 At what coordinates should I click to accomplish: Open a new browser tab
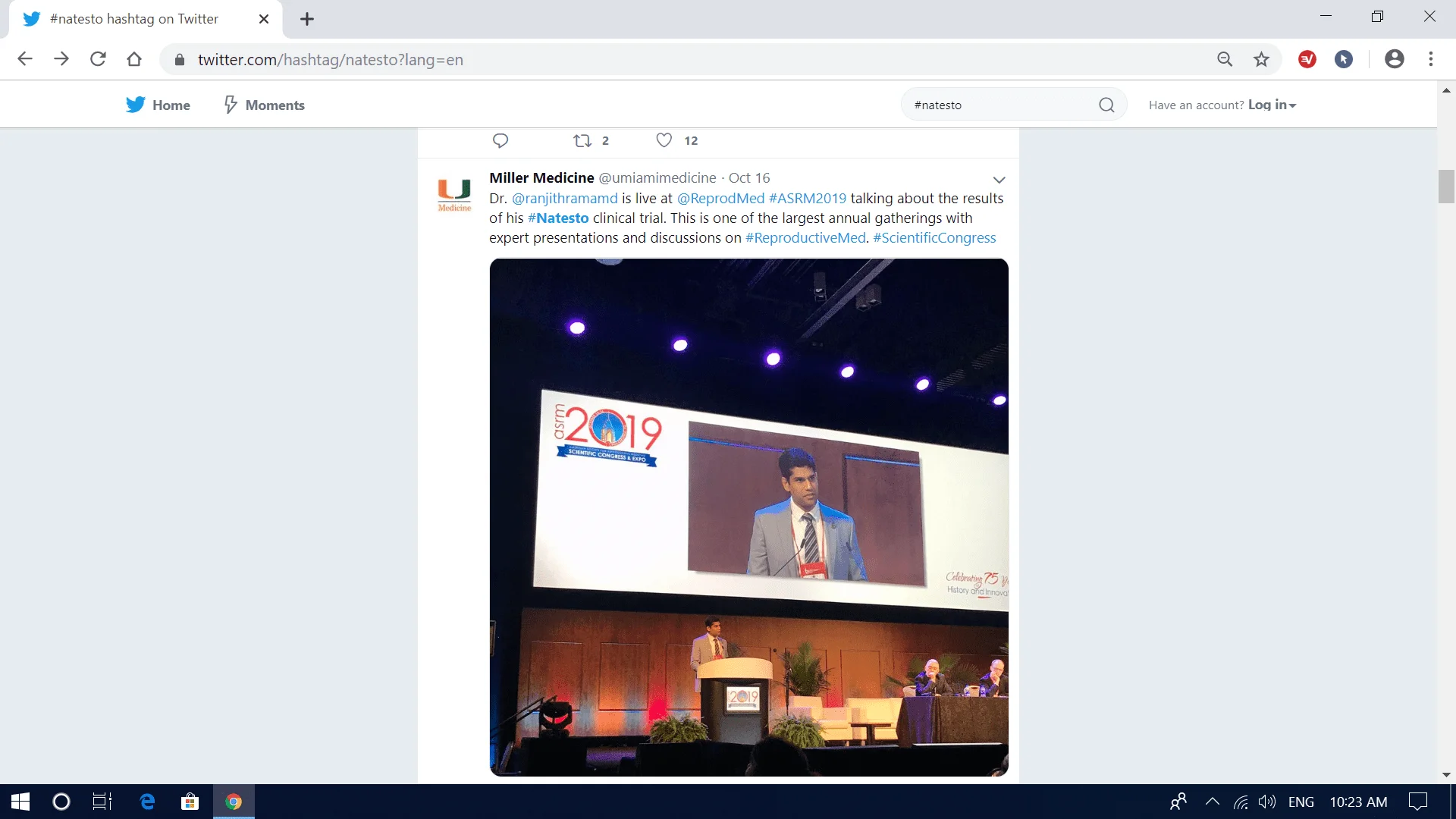307,19
